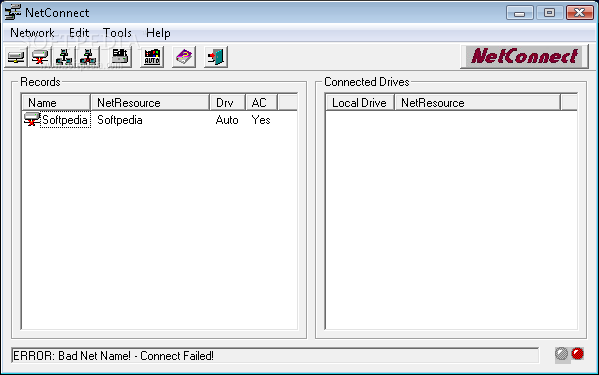Screen dimensions: 599x375
Task: Open the Edit menu
Action: pyautogui.click(x=79, y=33)
